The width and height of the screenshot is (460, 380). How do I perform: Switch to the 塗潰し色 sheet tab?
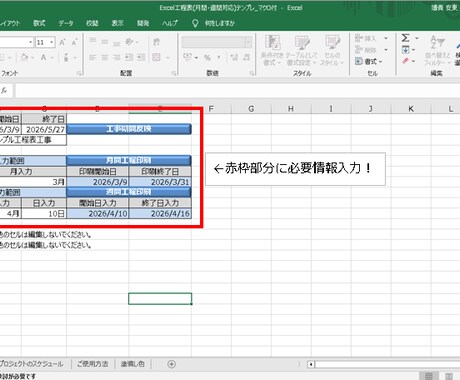(x=133, y=364)
